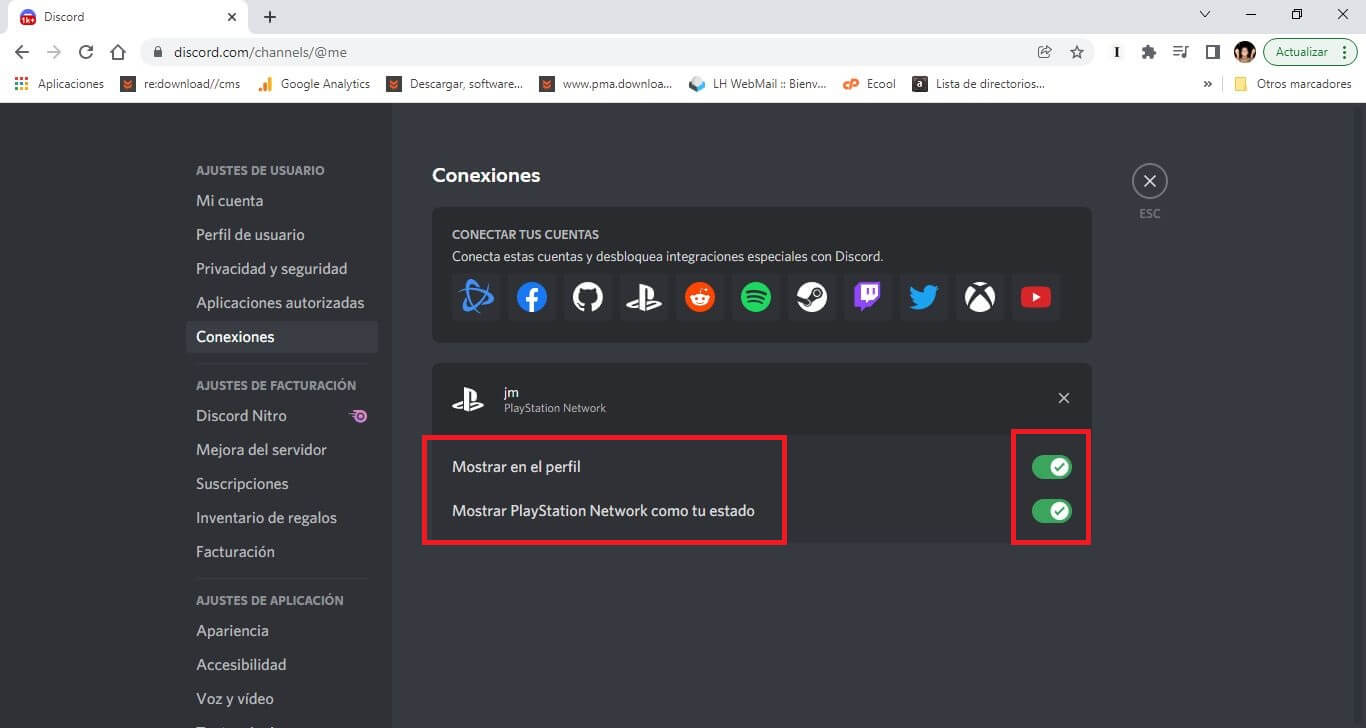Connect your Facebook account
The width and height of the screenshot is (1366, 728).
pos(532,297)
